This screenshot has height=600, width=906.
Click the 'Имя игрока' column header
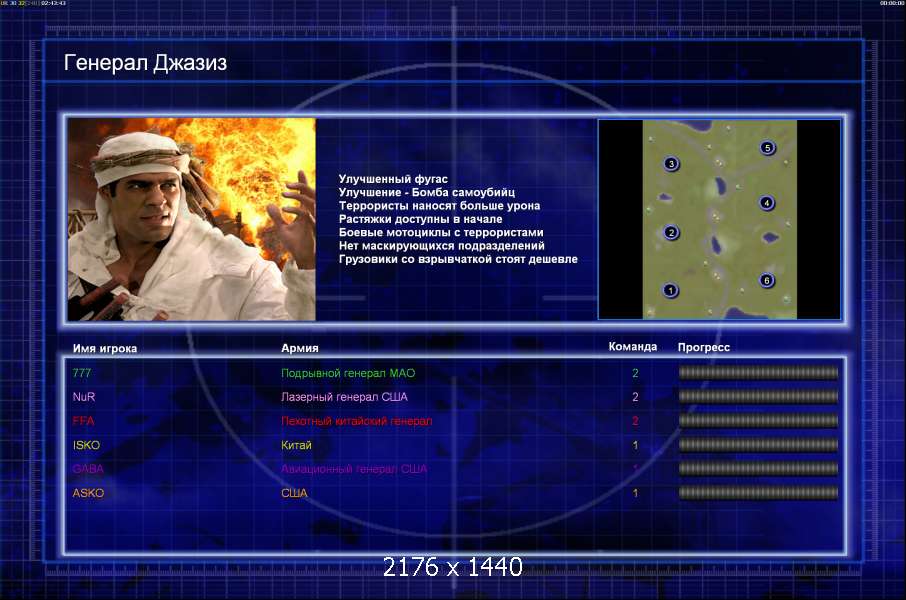point(105,349)
